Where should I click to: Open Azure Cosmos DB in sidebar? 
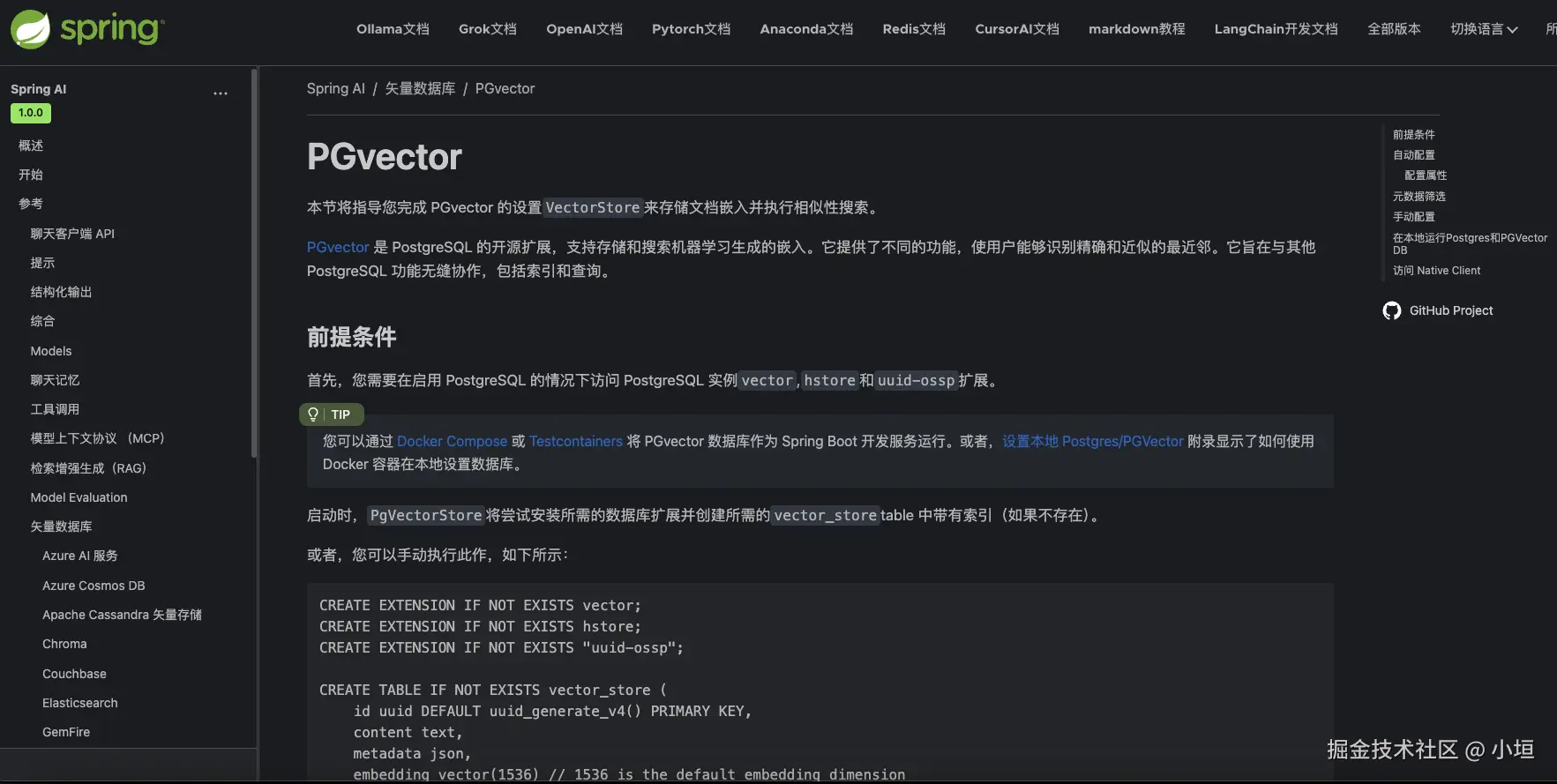point(94,586)
